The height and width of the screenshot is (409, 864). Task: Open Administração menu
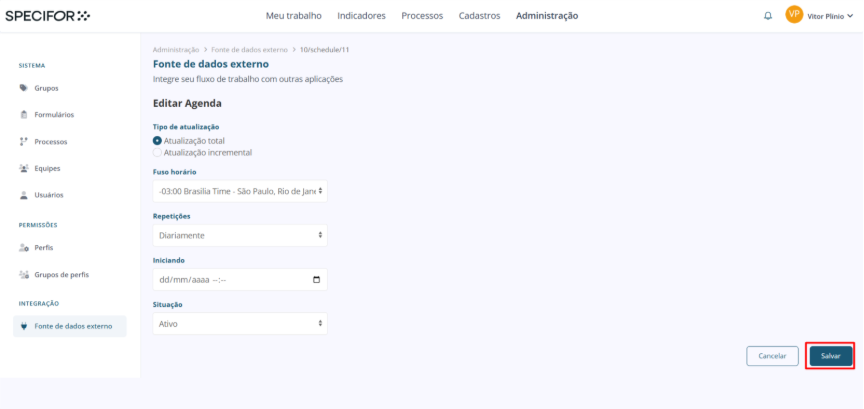pyautogui.click(x=547, y=16)
